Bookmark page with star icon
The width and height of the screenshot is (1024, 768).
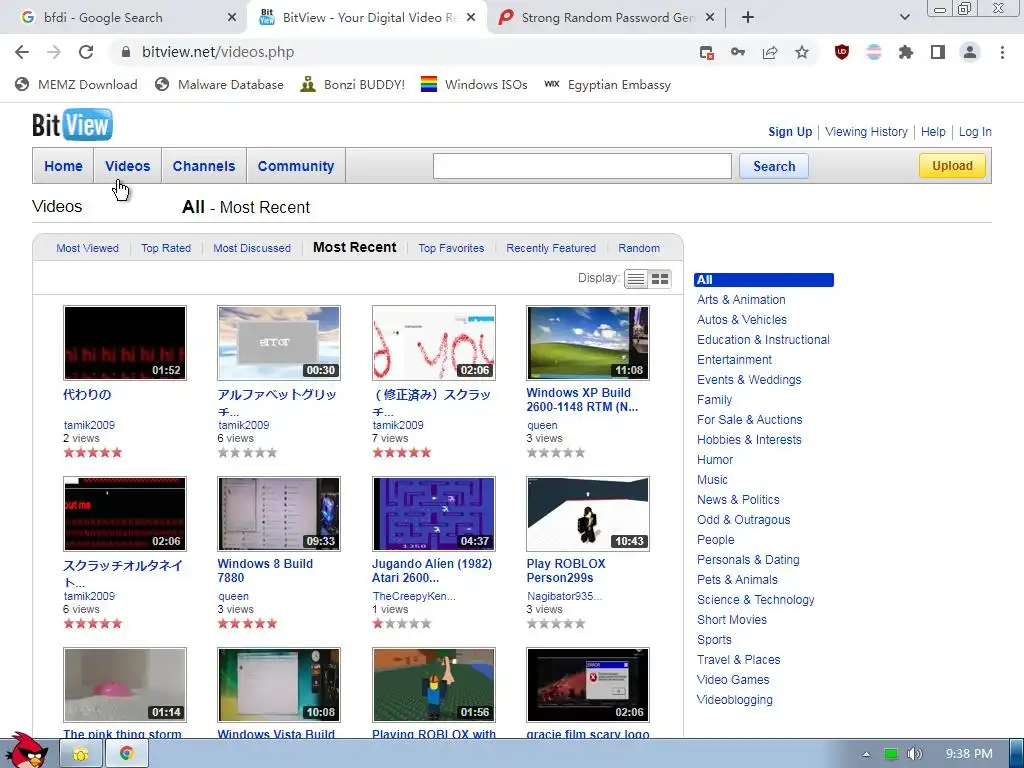(x=802, y=52)
